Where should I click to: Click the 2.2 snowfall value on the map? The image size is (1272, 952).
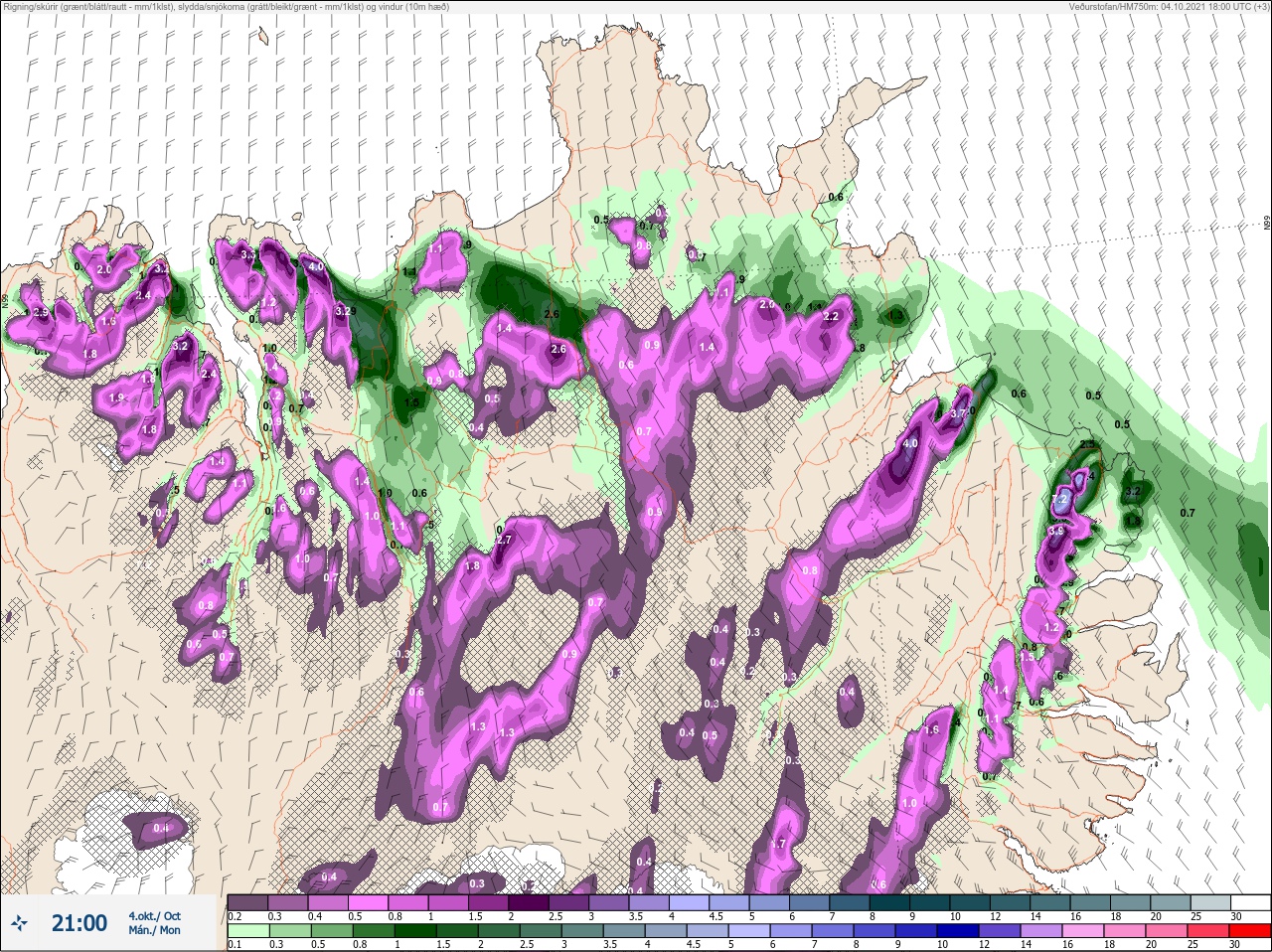(x=832, y=316)
